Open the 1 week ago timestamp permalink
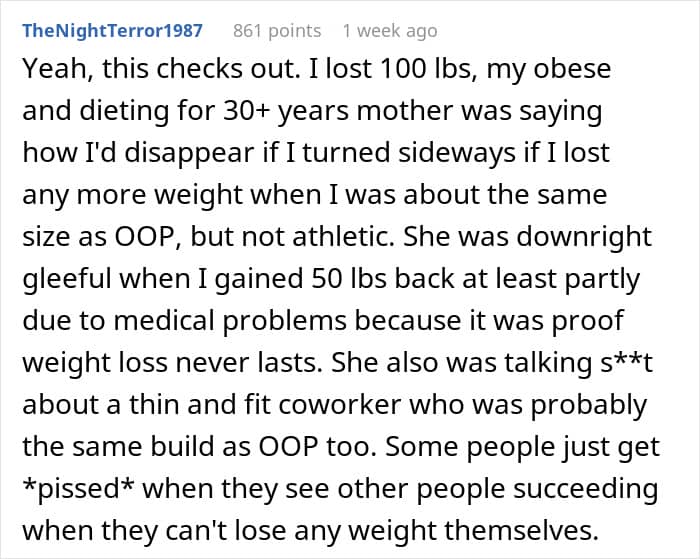Viewport: 700px width, 559px height. click(x=390, y=30)
